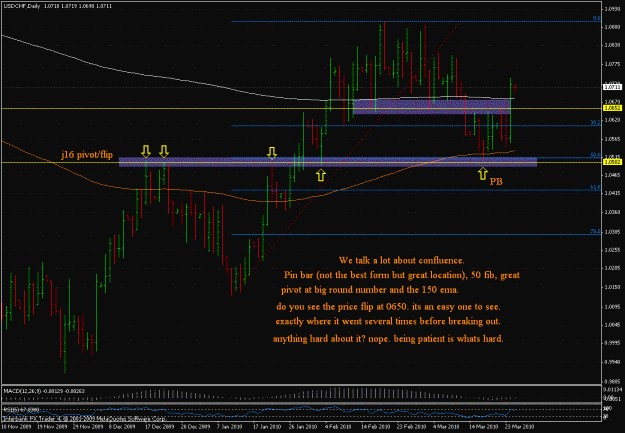The height and width of the screenshot is (433, 625).
Task: Click the 1.0775 price scale value
Action: click(x=613, y=64)
